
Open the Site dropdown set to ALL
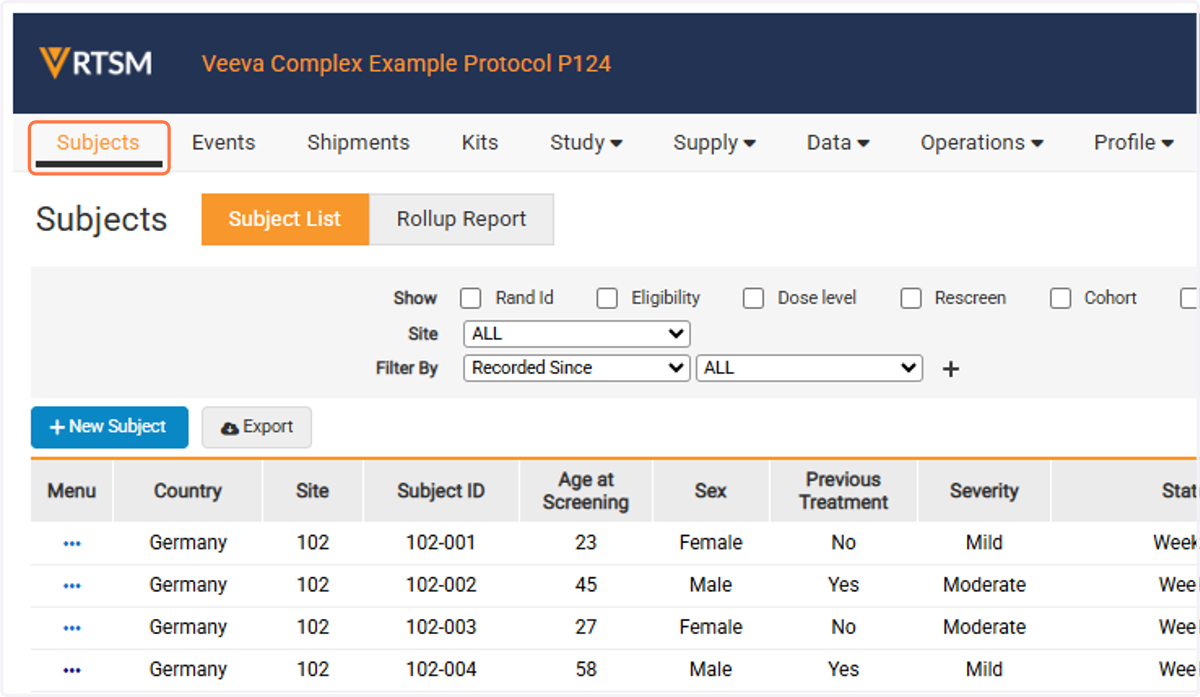click(577, 334)
